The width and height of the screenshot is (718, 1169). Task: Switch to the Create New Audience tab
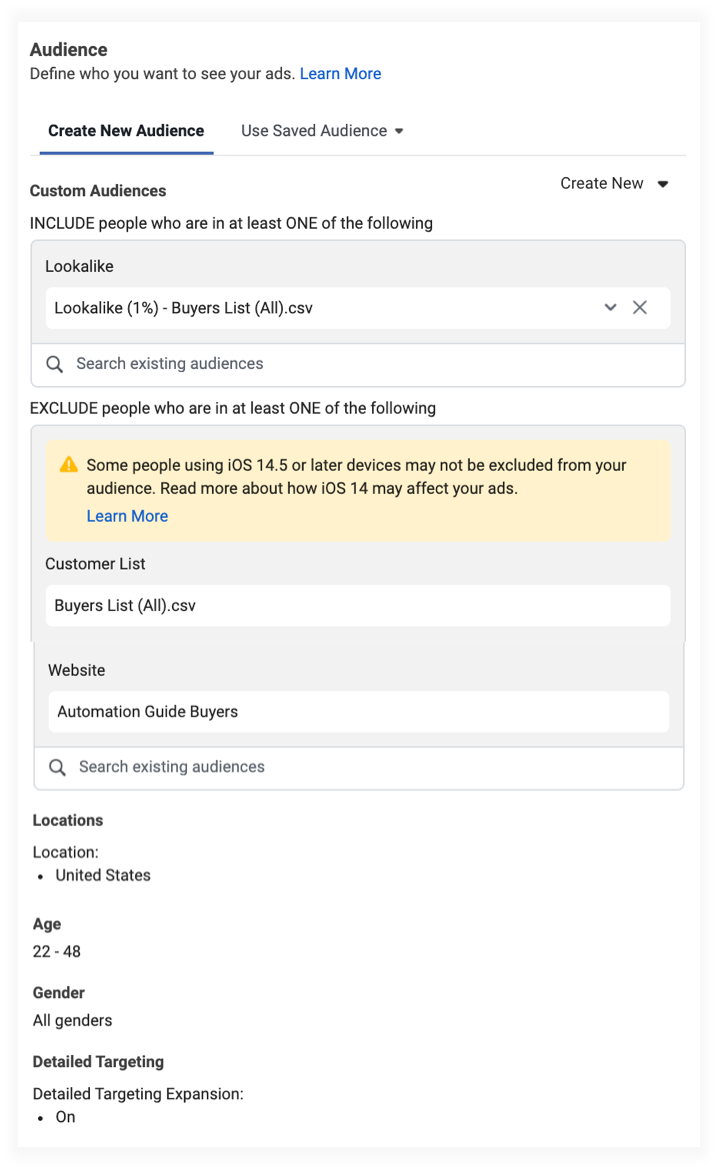pyautogui.click(x=126, y=131)
